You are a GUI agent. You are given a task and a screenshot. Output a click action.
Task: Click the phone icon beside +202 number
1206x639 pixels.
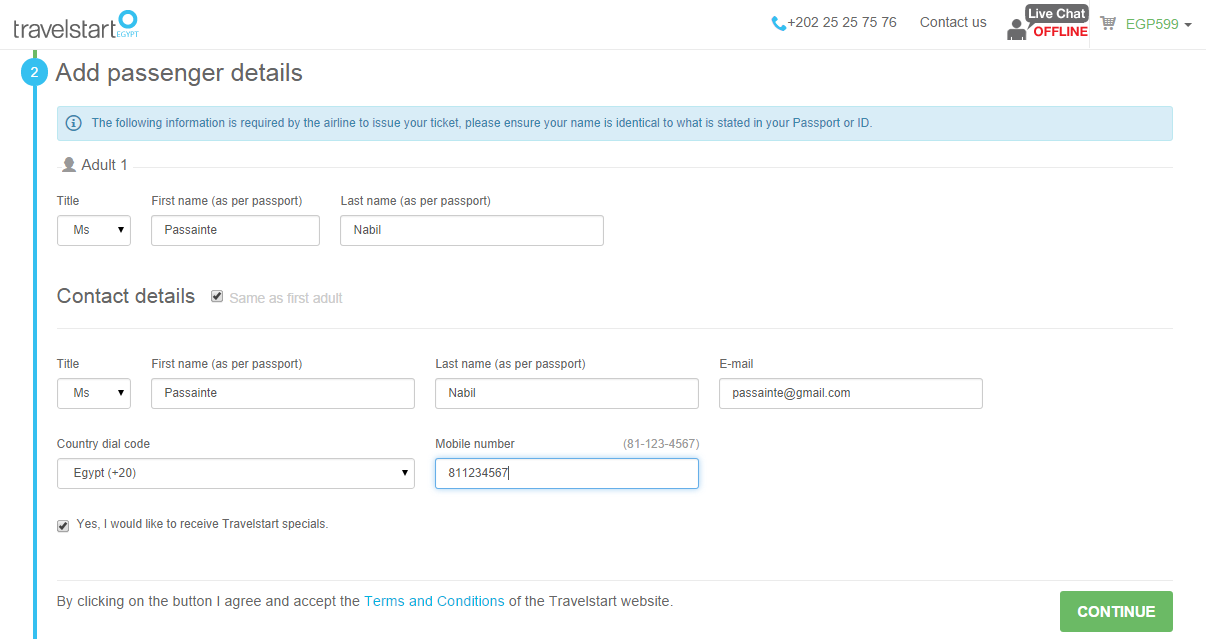tap(779, 23)
